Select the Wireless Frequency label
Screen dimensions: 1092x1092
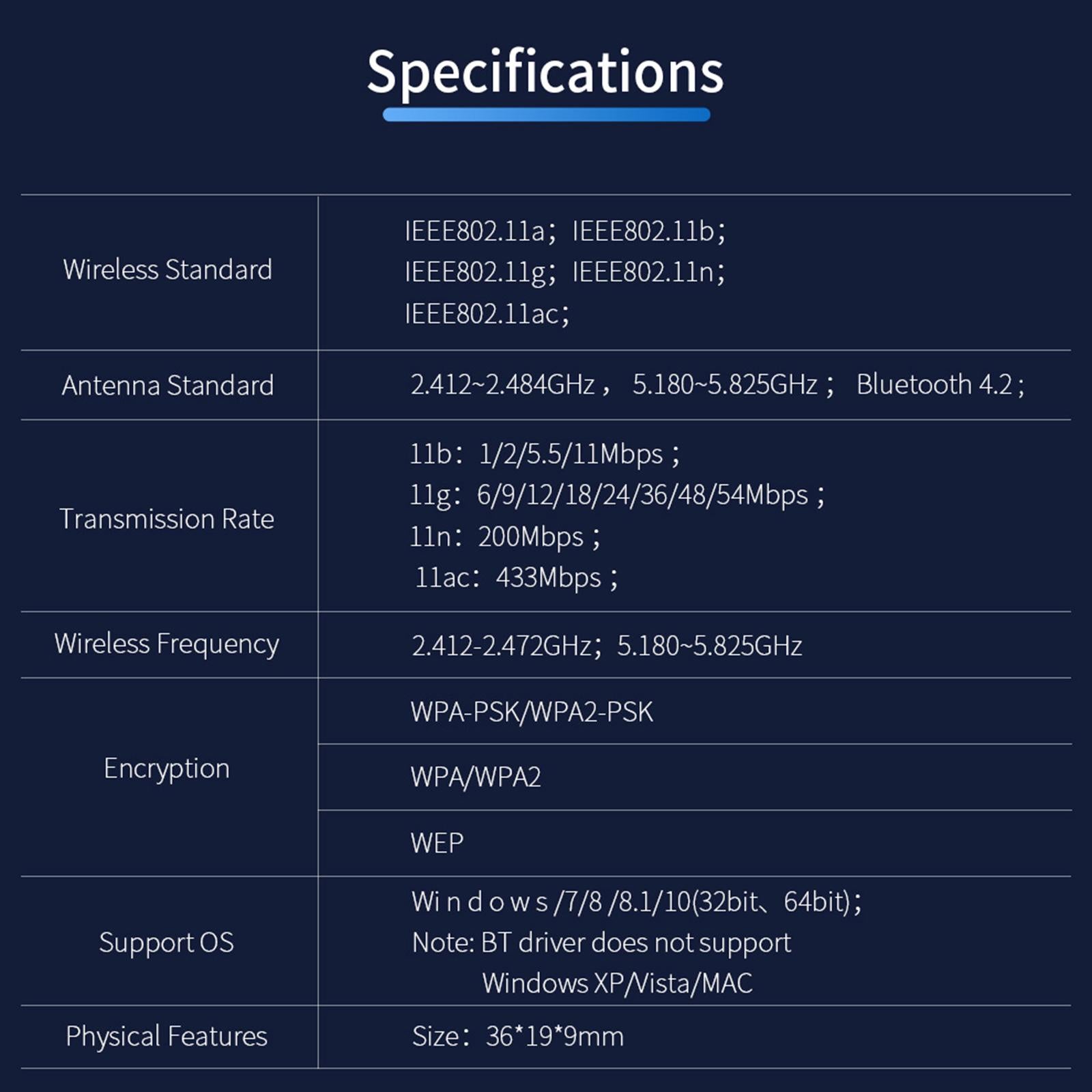(167, 644)
